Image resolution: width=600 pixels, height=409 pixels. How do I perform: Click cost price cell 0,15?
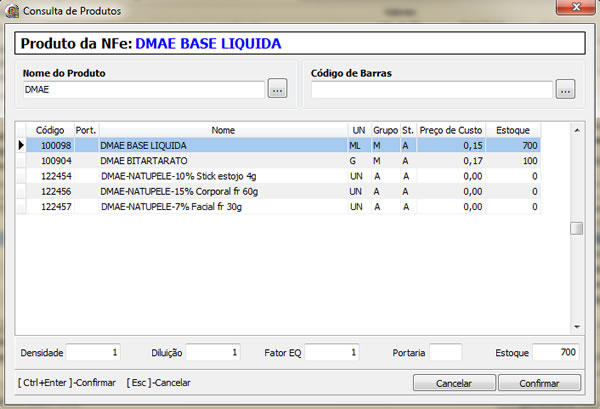point(451,145)
